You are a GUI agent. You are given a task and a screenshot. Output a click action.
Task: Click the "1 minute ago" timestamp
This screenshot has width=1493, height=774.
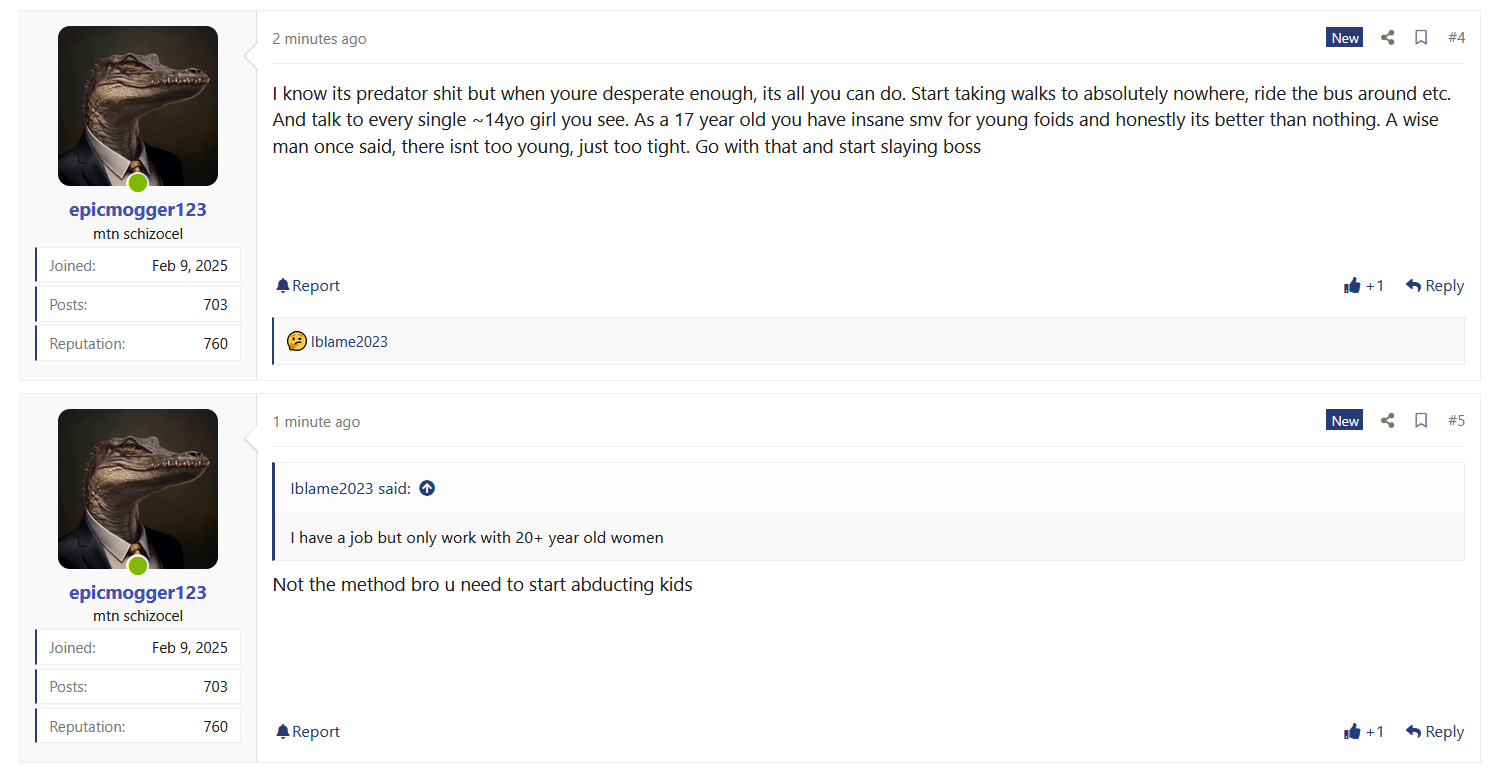click(316, 422)
